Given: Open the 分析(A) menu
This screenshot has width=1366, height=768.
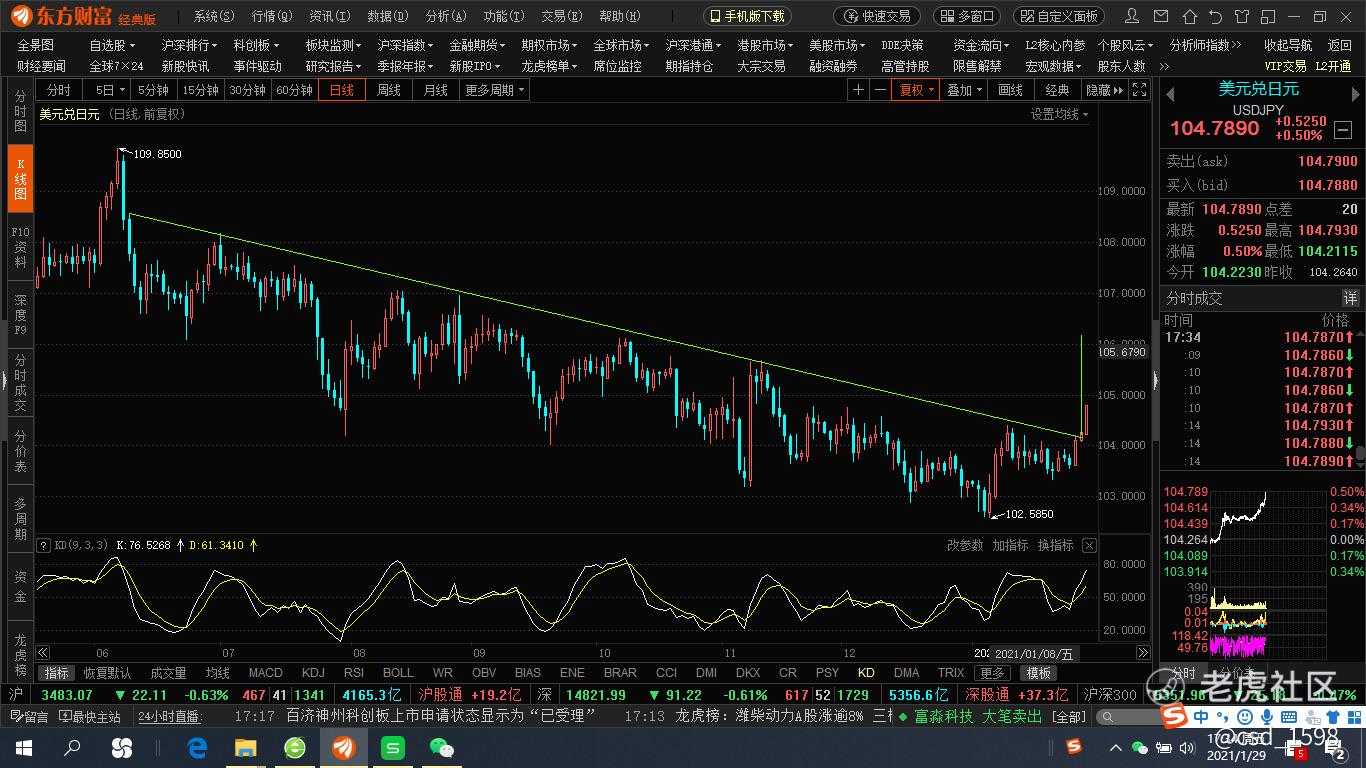Looking at the screenshot, I should pyautogui.click(x=446, y=16).
